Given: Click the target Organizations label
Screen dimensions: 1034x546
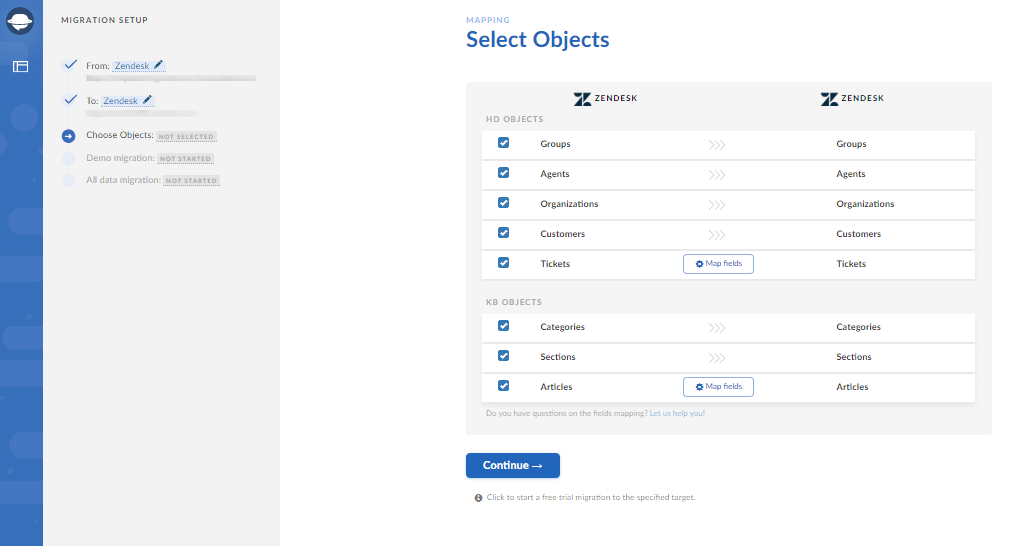Looking at the screenshot, I should [x=865, y=204].
